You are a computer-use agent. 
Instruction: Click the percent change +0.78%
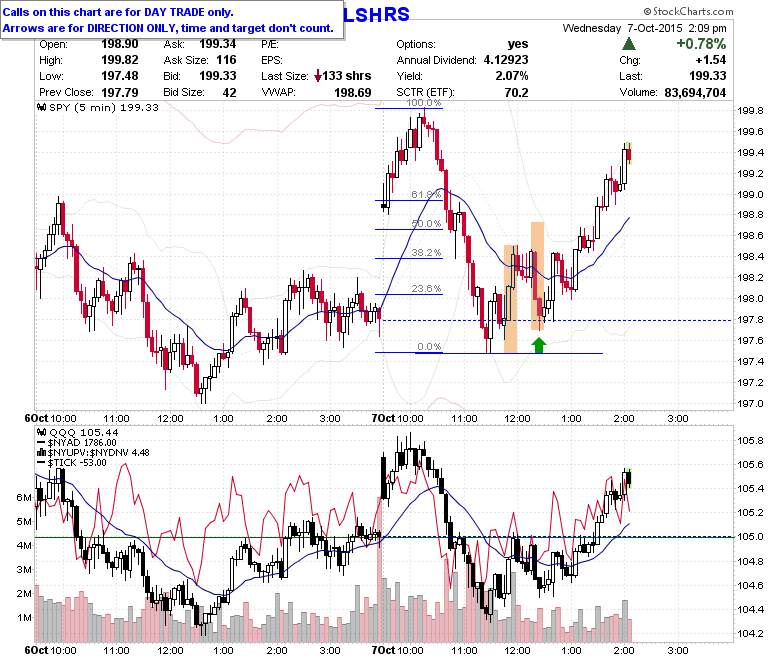pyautogui.click(x=701, y=44)
